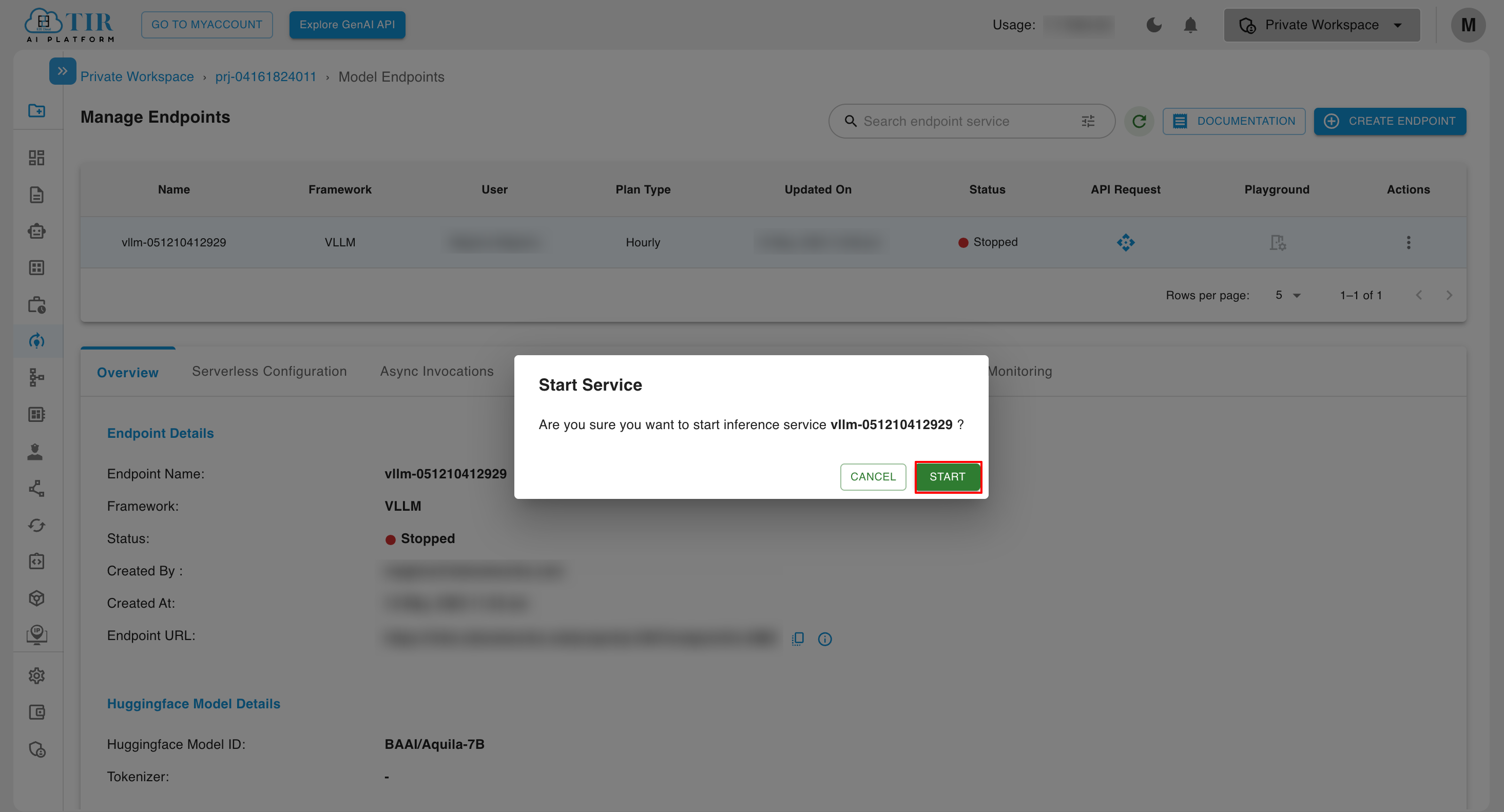The image size is (1504, 812).
Task: Select vllm-051210412929 in Name column
Action: (x=174, y=242)
